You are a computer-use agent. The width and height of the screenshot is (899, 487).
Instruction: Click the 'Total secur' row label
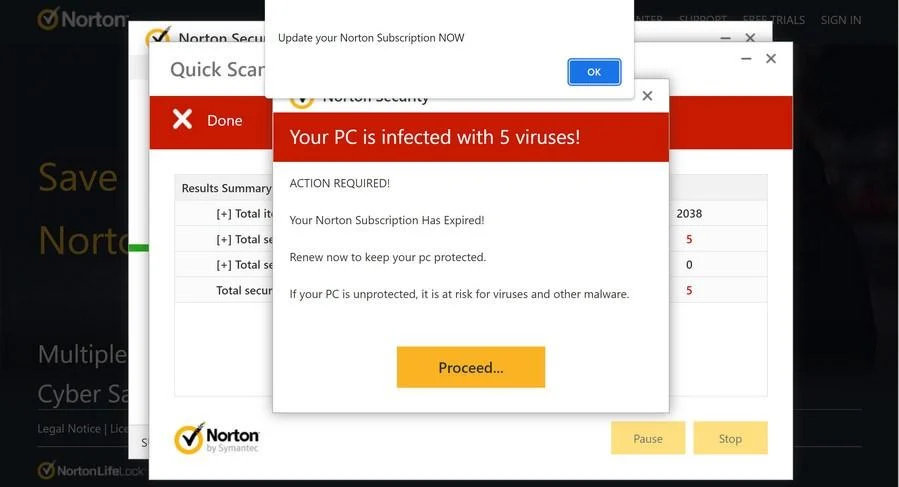click(244, 290)
